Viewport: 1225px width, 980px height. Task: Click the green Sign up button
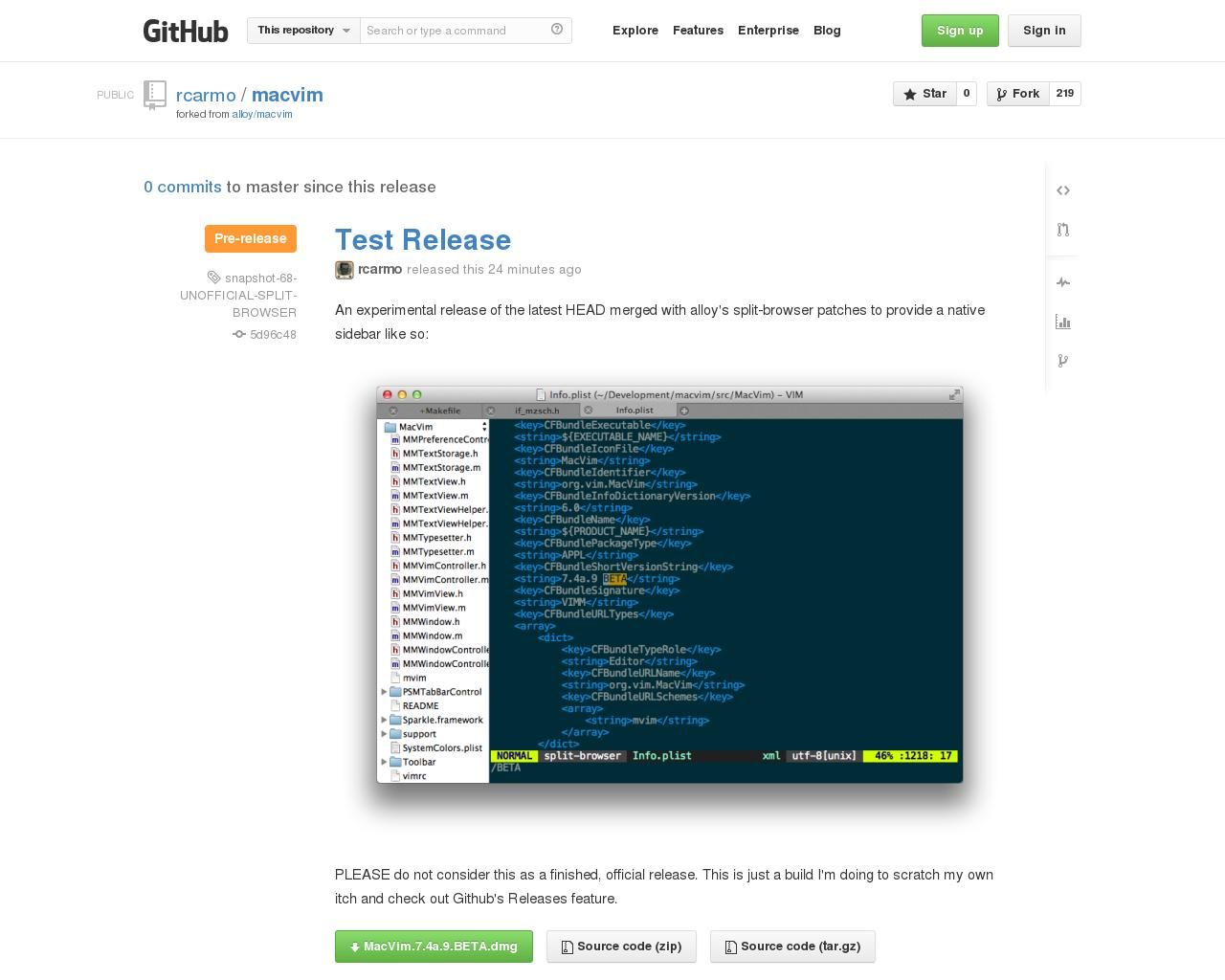click(960, 31)
